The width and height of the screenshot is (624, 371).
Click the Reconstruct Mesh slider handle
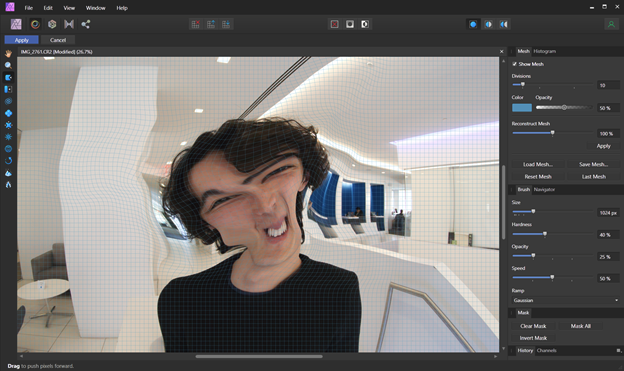pyautogui.click(x=552, y=133)
